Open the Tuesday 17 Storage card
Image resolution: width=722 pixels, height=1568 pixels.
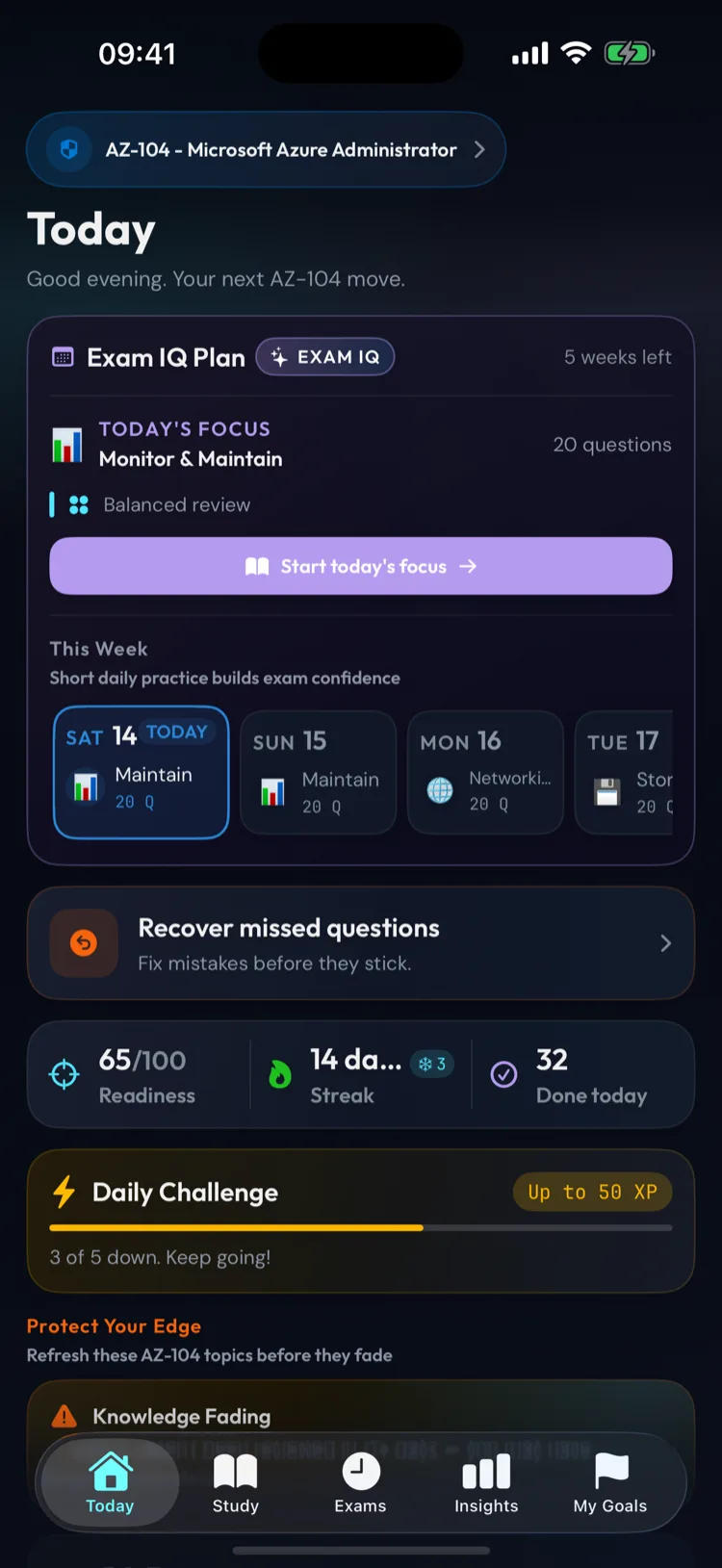[x=626, y=772]
